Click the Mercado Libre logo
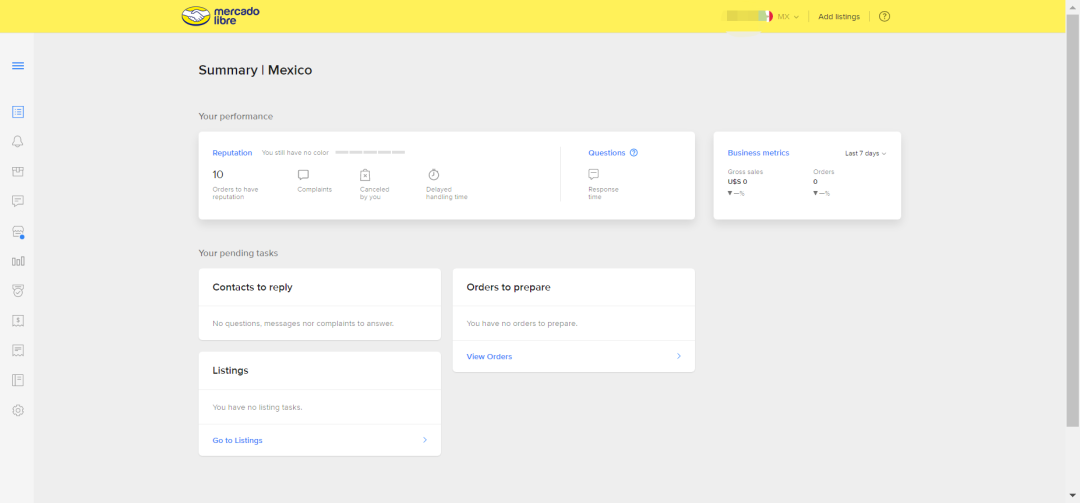 point(220,16)
